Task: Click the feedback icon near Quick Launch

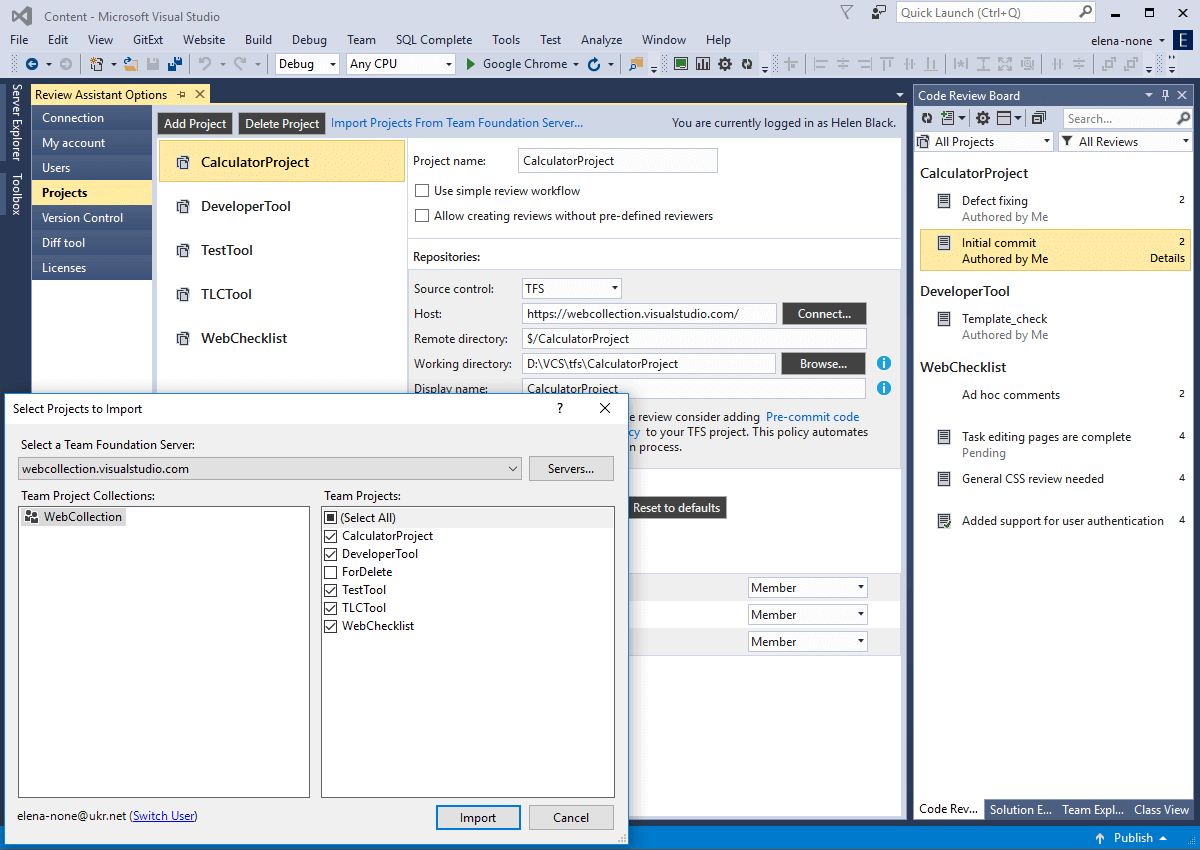Action: click(x=878, y=13)
